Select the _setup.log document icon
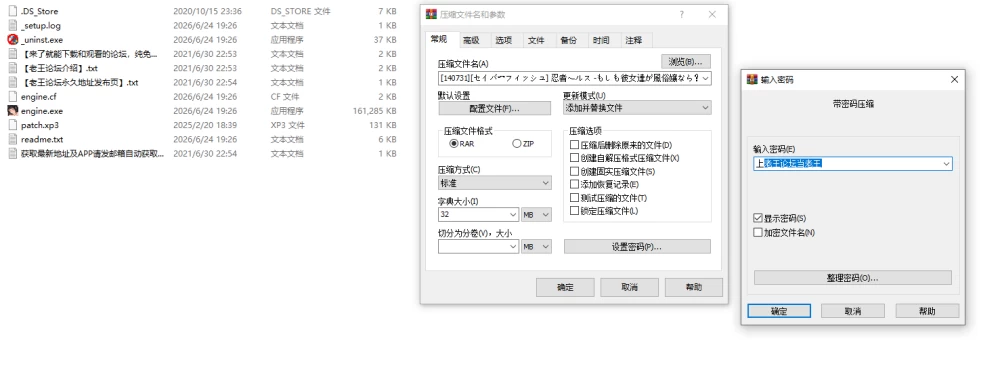Image resolution: width=1000 pixels, height=385 pixels. [x=12, y=25]
